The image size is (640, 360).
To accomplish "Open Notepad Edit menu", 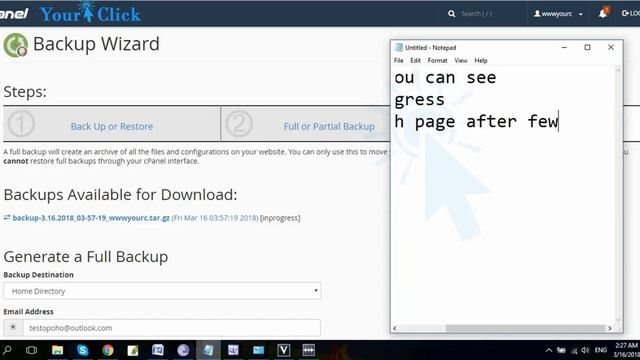I will tap(416, 60).
